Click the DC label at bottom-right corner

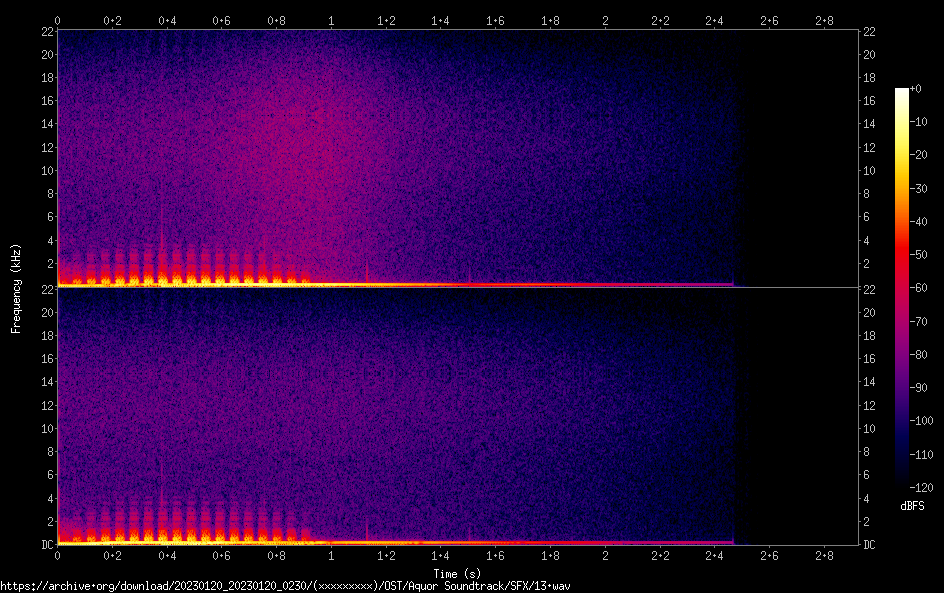[870, 545]
